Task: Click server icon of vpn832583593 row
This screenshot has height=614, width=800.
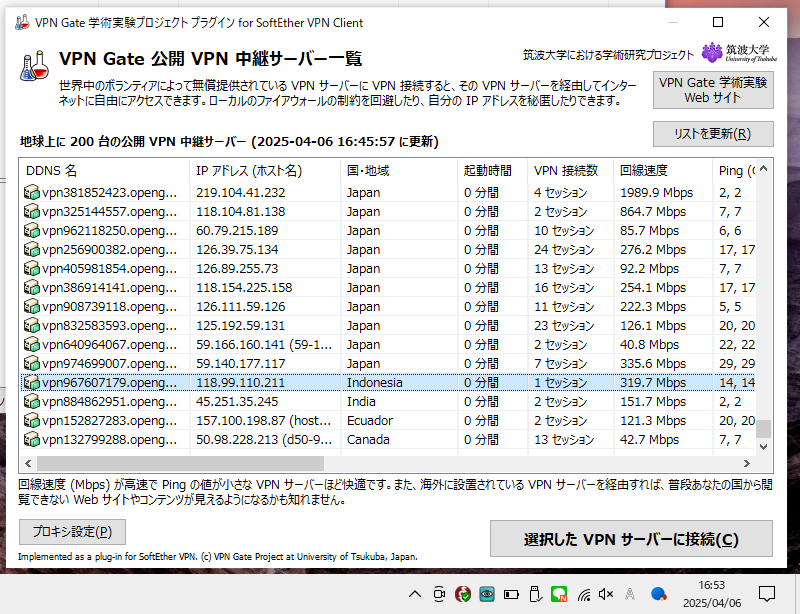Action: pyautogui.click(x=32, y=325)
